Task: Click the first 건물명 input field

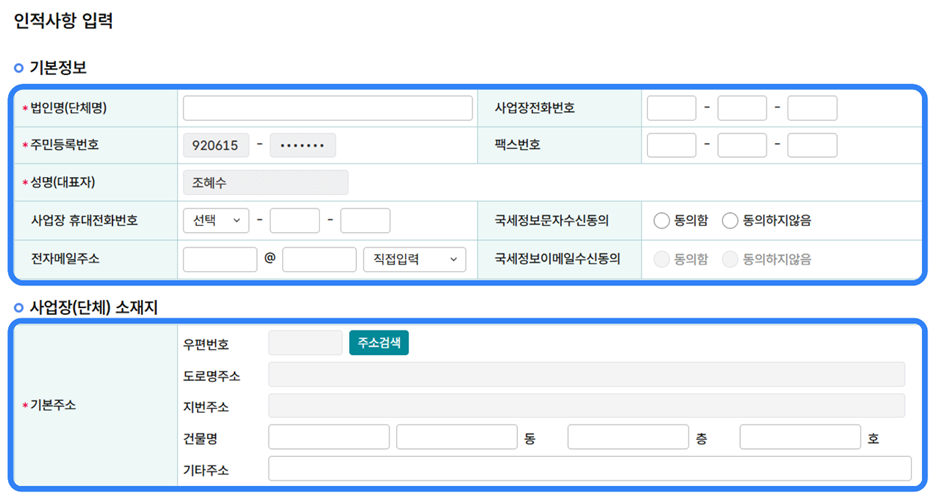Action: tap(329, 437)
